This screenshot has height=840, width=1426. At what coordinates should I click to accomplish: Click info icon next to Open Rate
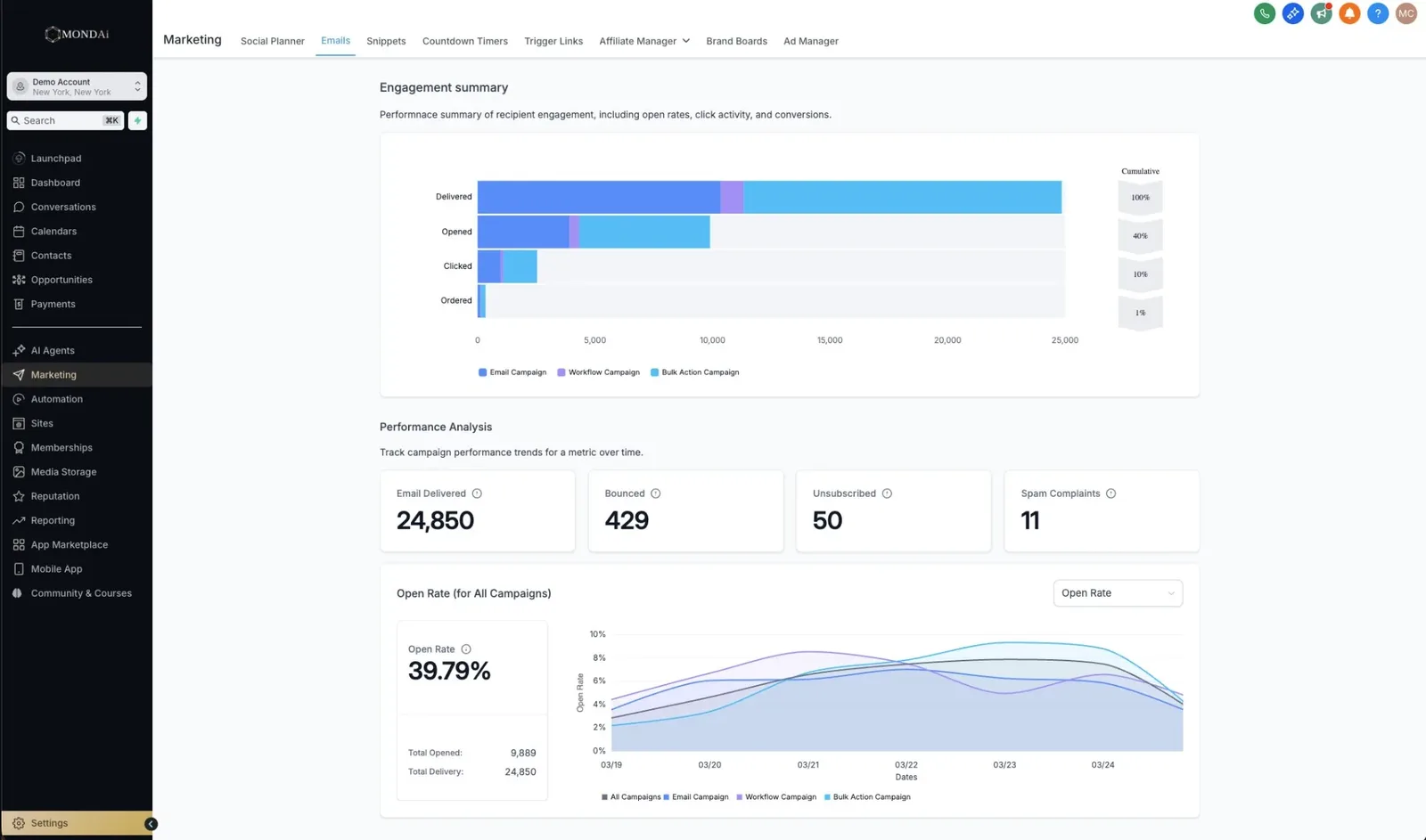466,649
